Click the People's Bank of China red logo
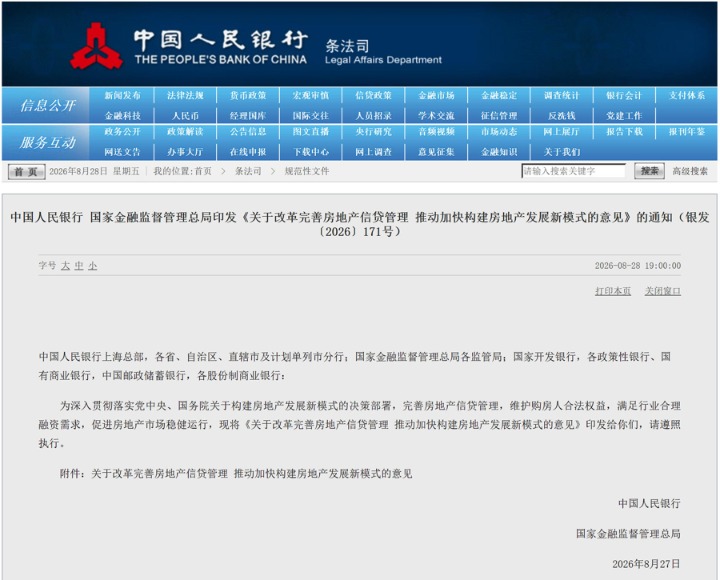Viewport: 720px width, 580px height. (96, 46)
